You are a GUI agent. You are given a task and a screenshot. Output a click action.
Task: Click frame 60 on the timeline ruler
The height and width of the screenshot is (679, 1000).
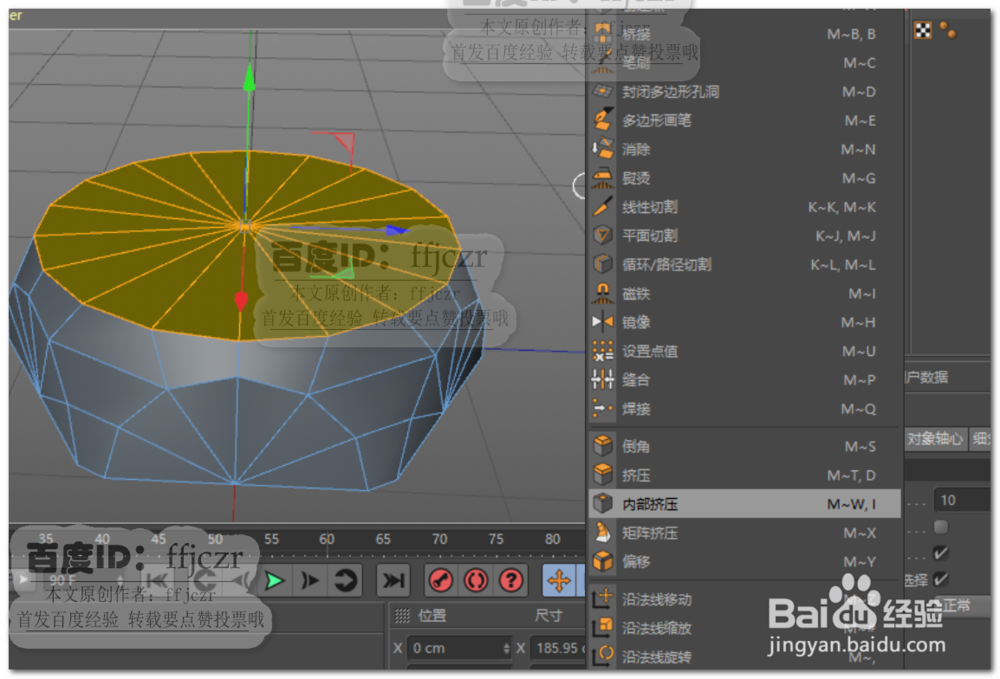click(327, 539)
